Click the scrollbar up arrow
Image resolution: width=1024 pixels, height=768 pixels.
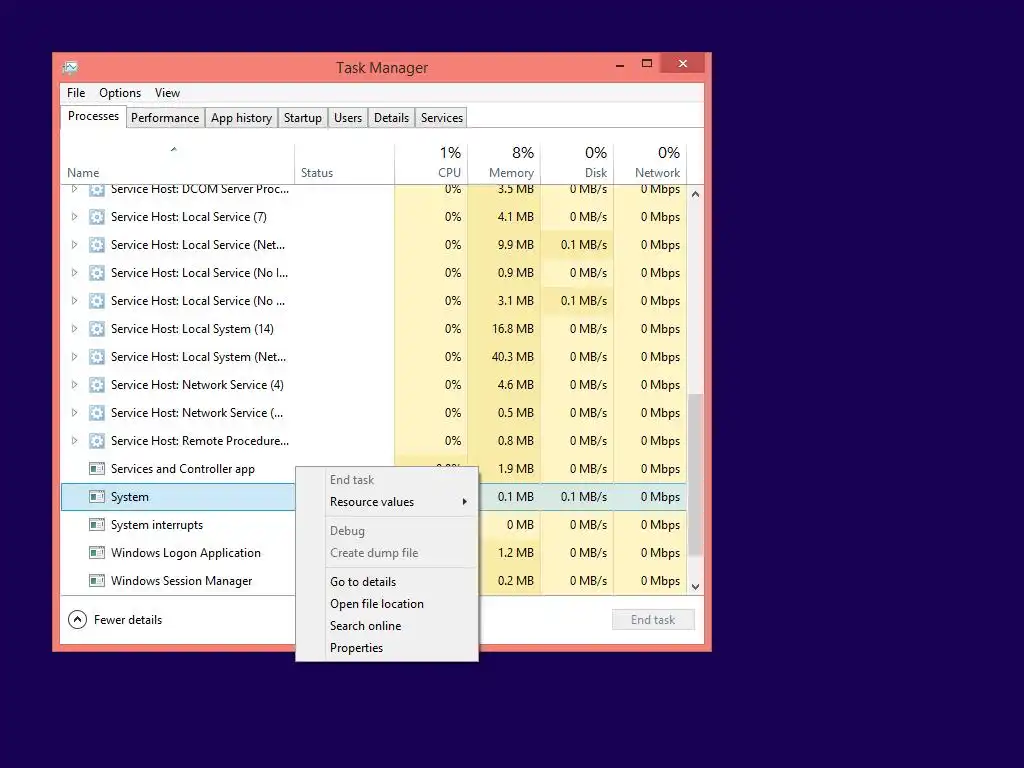[696, 194]
